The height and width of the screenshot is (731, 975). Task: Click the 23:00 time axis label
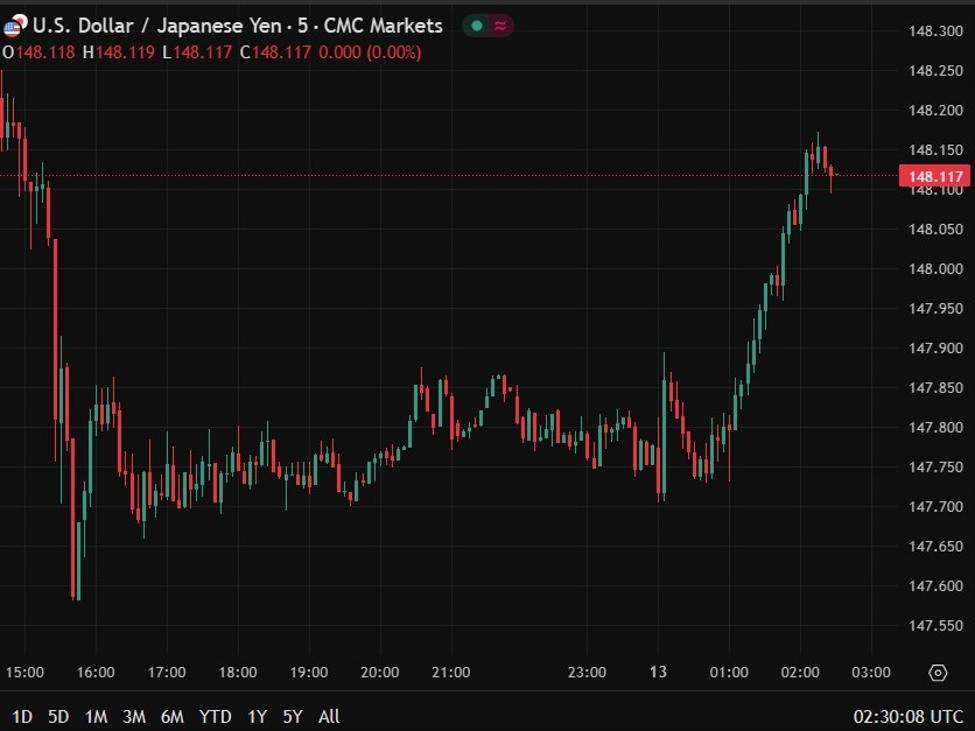click(587, 672)
